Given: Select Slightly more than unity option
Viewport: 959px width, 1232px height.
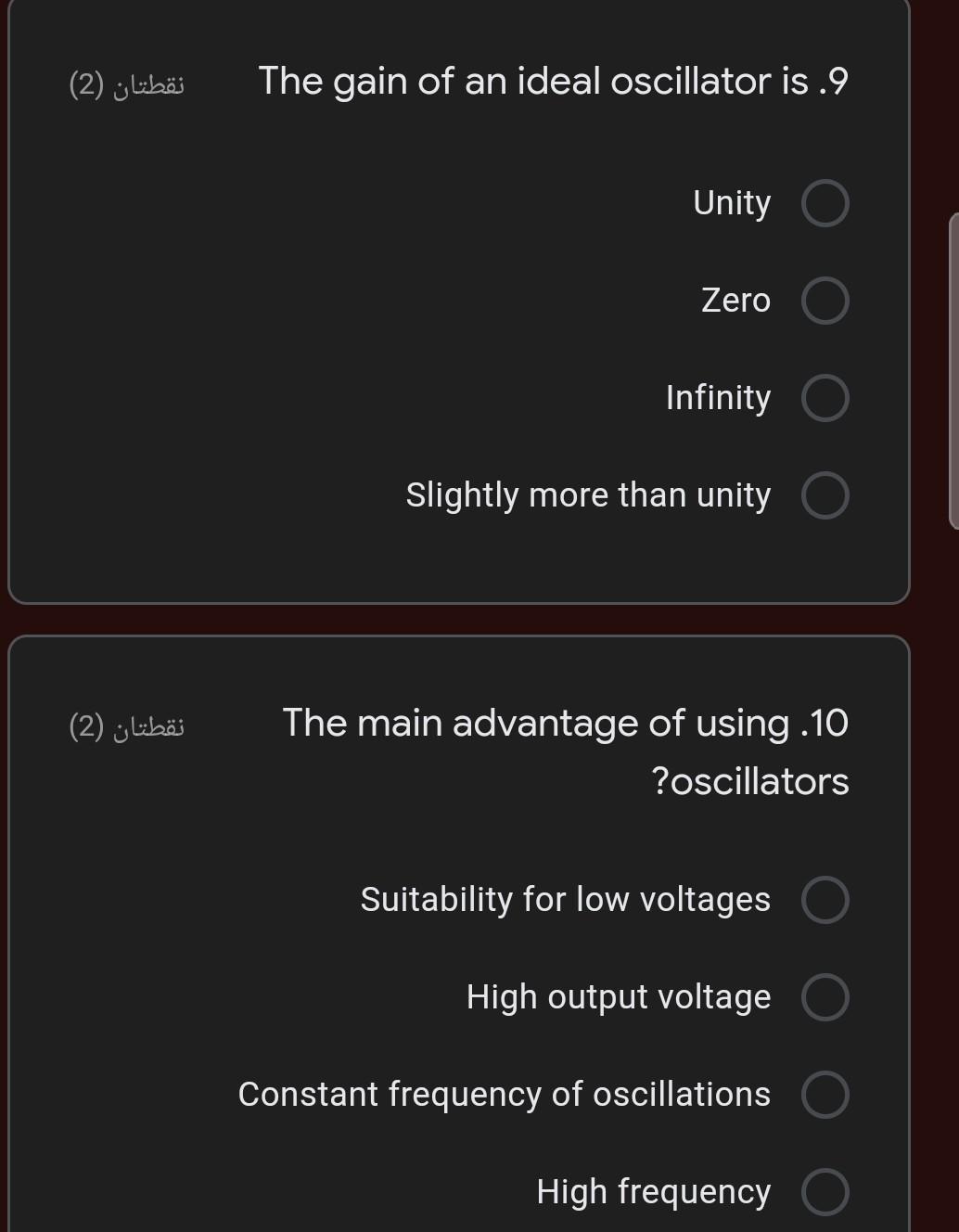Looking at the screenshot, I should pyautogui.click(x=825, y=495).
